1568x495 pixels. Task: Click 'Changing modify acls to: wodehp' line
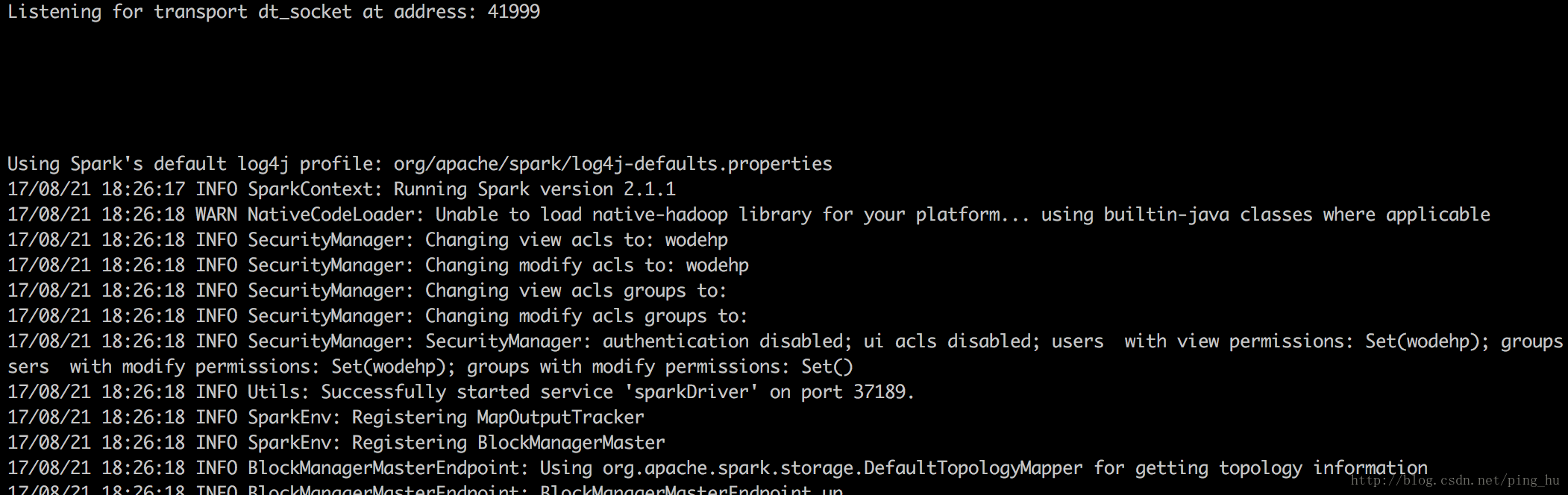click(x=378, y=265)
